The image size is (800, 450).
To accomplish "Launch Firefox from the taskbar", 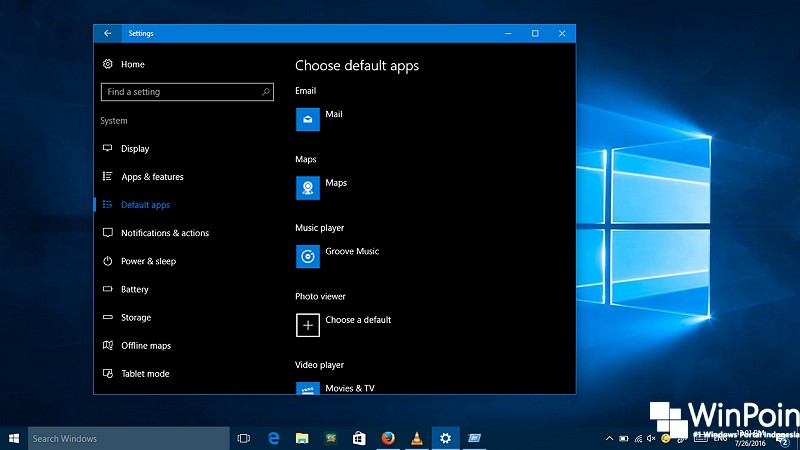I will [x=388, y=438].
